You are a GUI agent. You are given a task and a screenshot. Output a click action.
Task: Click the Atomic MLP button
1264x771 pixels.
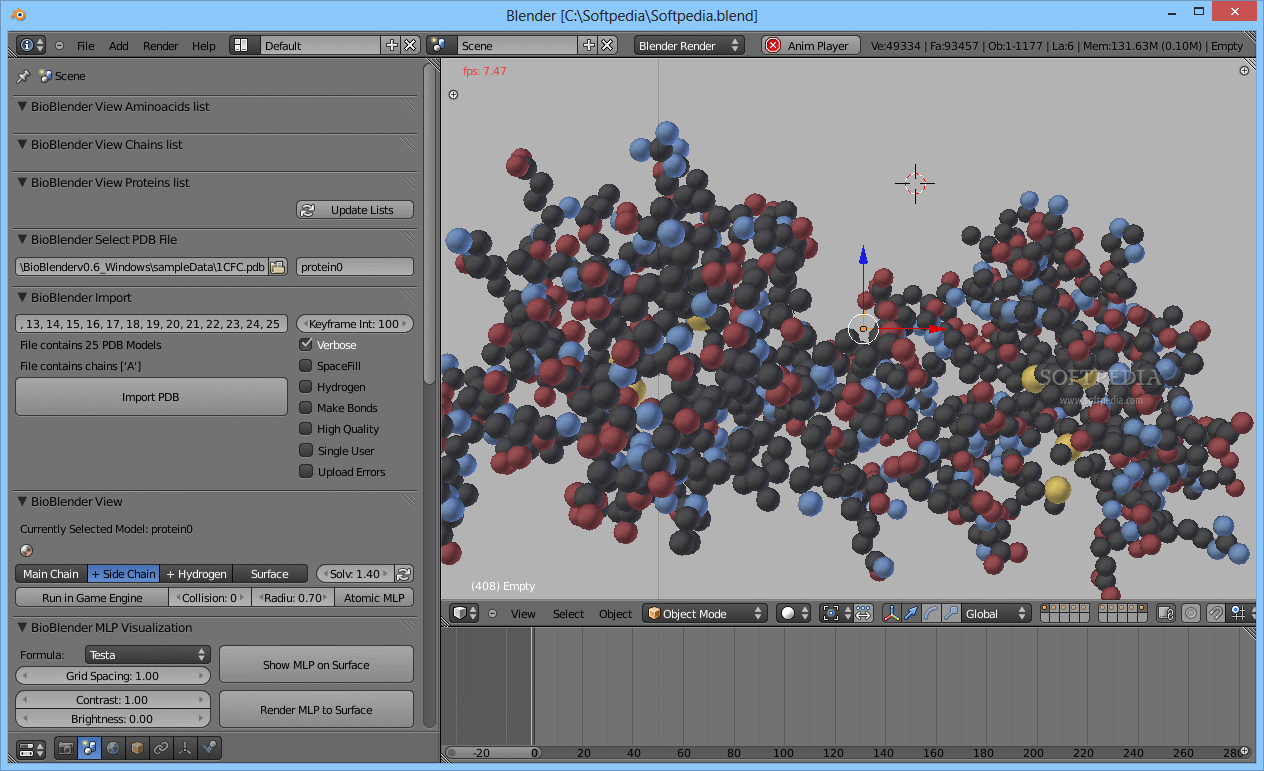pos(374,598)
